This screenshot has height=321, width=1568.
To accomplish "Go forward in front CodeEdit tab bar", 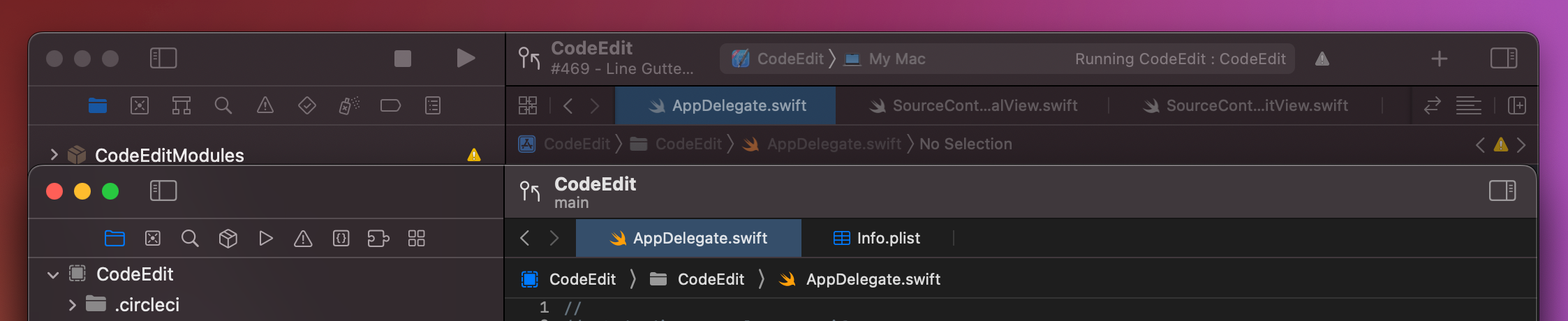I will 554,238.
